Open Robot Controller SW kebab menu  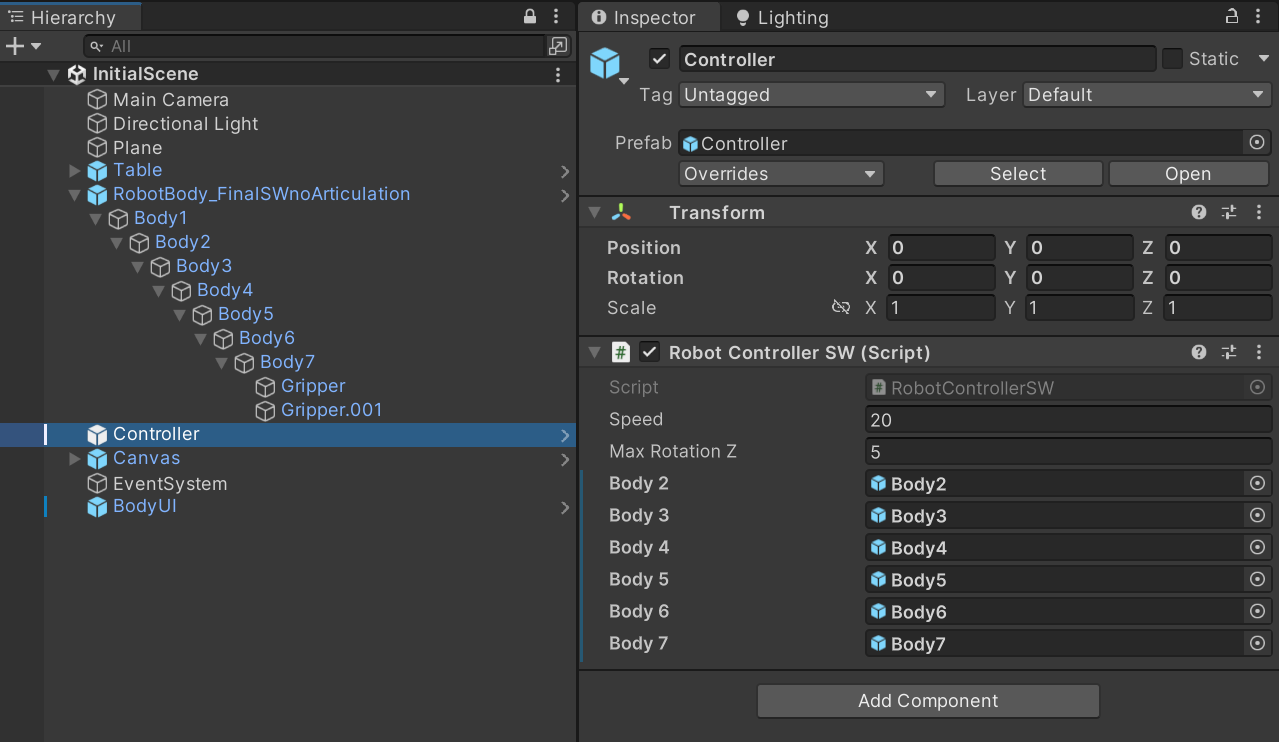[1259, 353]
